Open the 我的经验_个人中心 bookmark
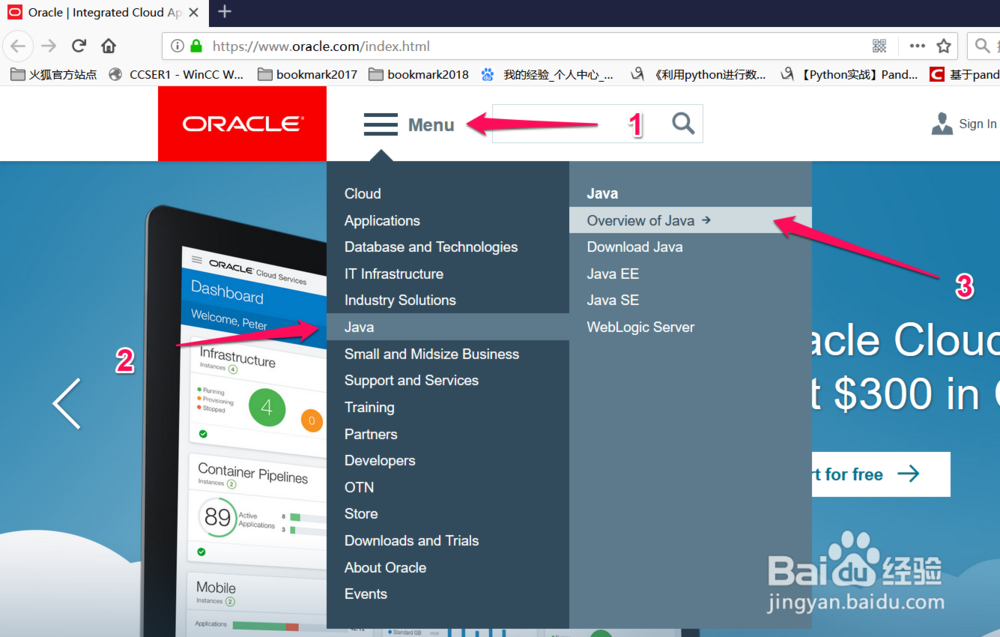This screenshot has width=1000, height=637. (x=547, y=75)
